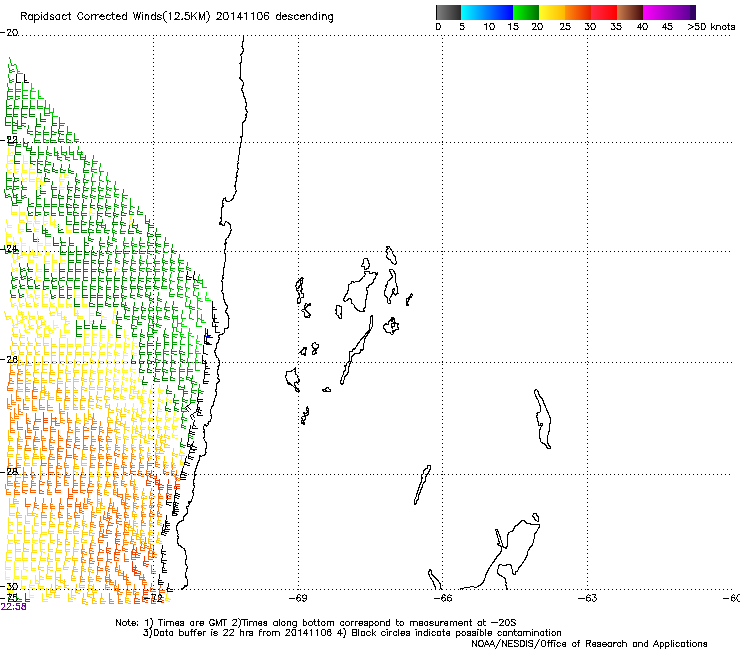Click the note line 'Times are GMT'
The width and height of the screenshot is (740, 650).
click(192, 623)
